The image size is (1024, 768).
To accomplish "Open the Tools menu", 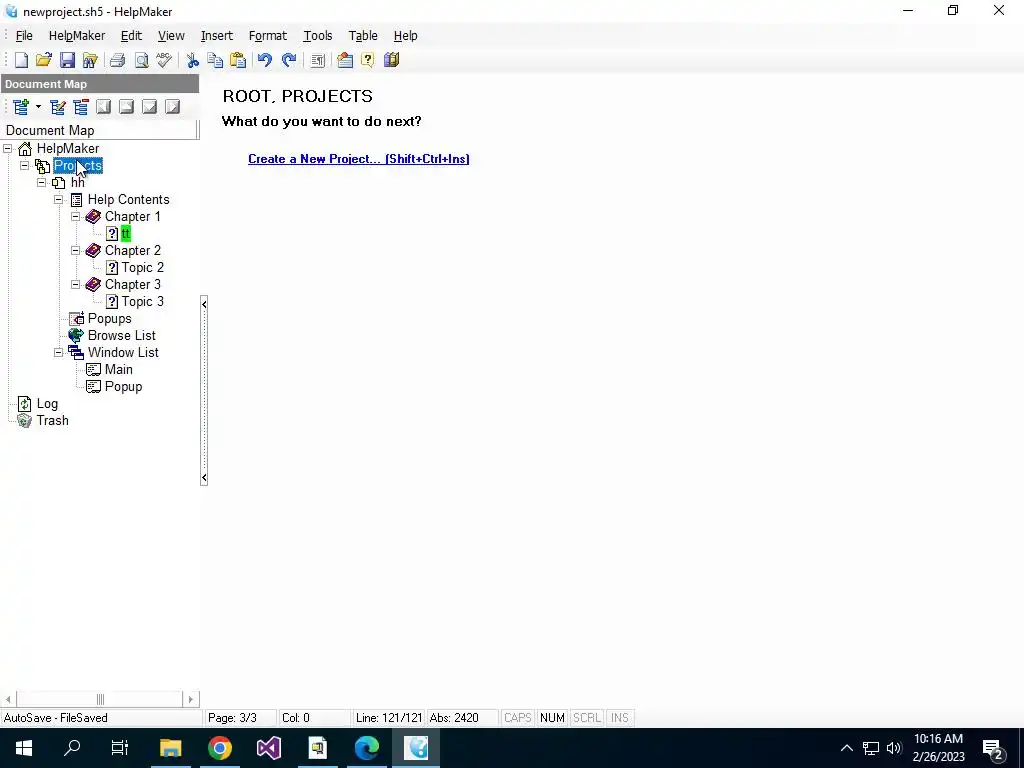I will (x=318, y=36).
